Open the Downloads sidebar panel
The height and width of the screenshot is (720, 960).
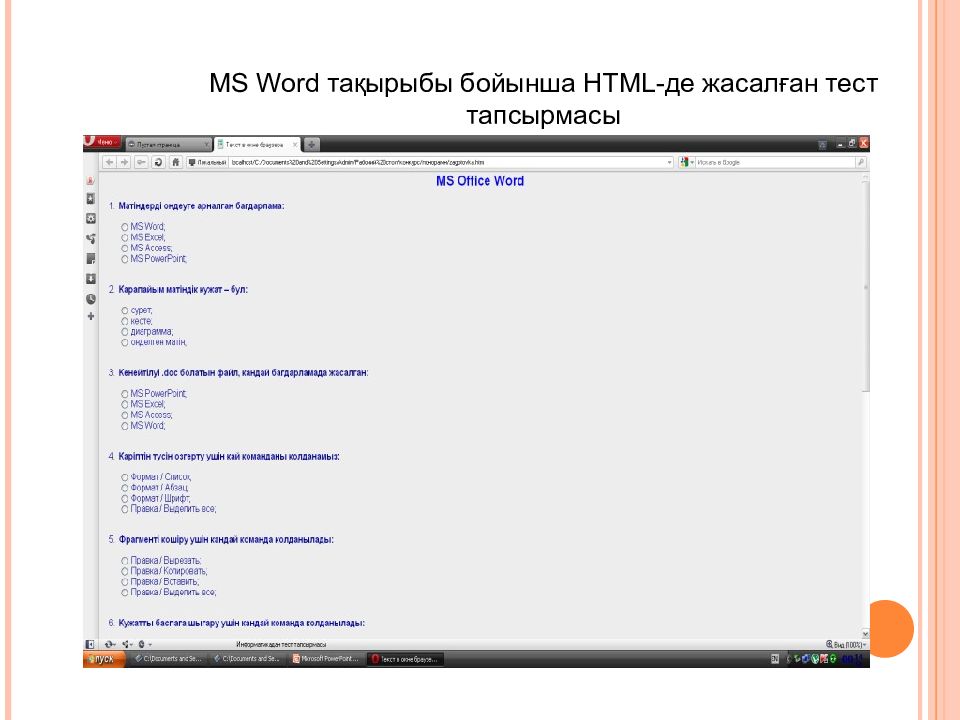pyautogui.click(x=91, y=279)
